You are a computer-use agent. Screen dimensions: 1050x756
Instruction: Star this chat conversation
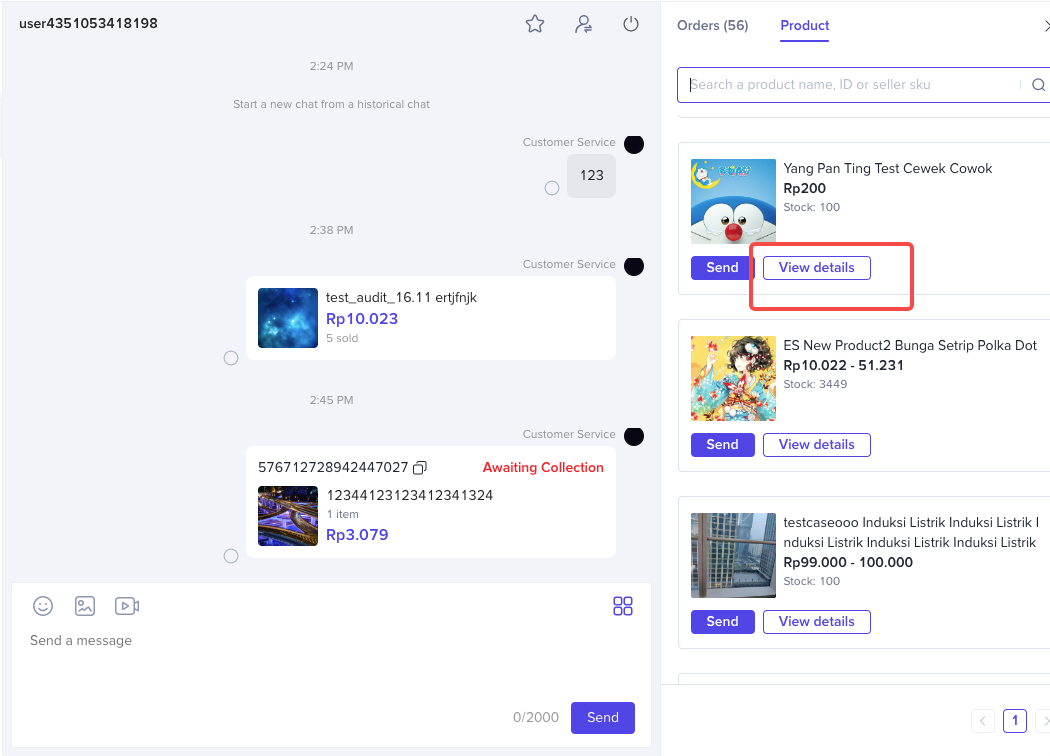click(x=535, y=24)
